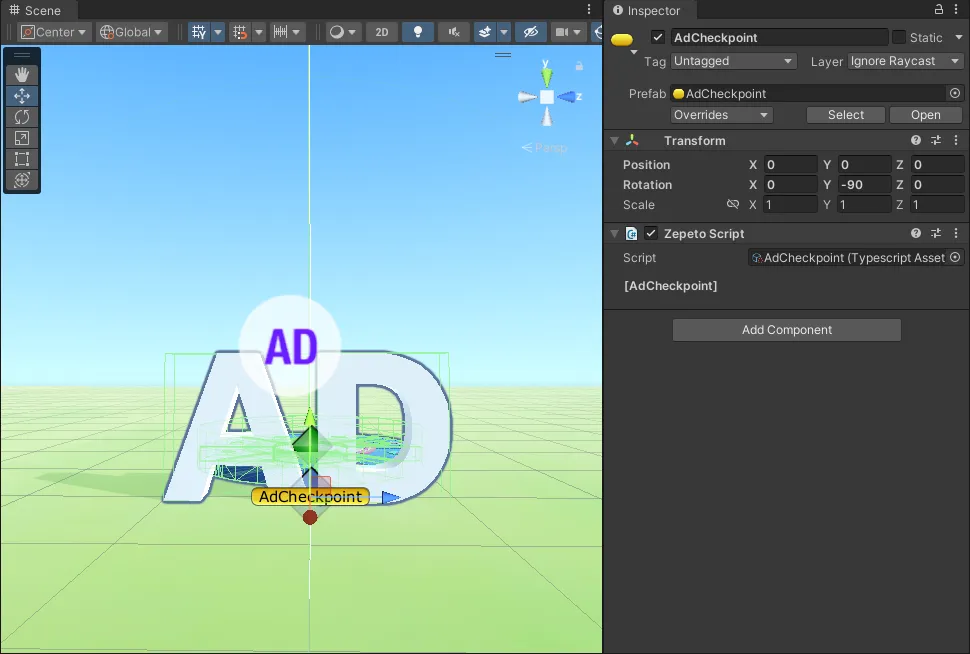The image size is (970, 654).
Task: Open the Center pivot mode dropdown
Action: click(x=54, y=32)
